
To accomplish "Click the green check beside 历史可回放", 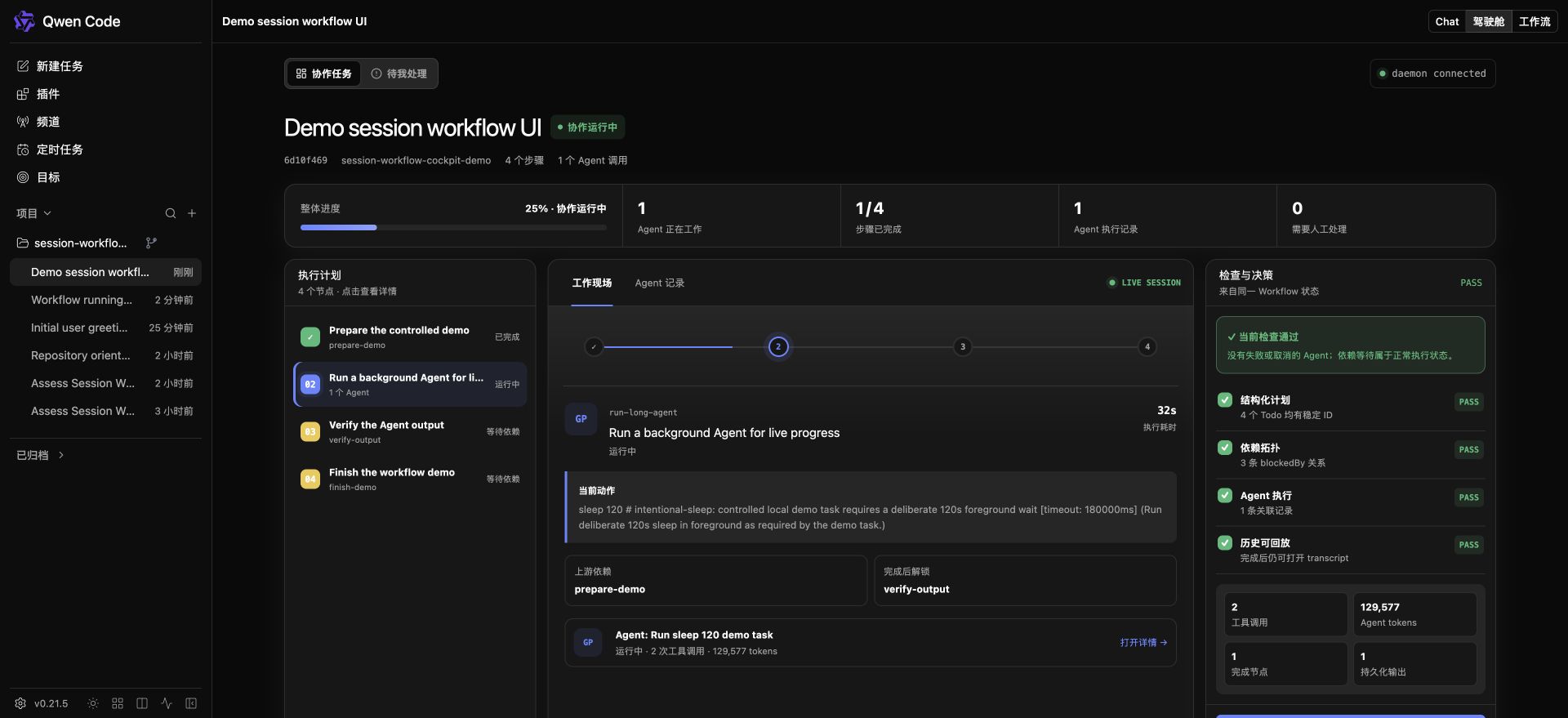I will point(1225,542).
